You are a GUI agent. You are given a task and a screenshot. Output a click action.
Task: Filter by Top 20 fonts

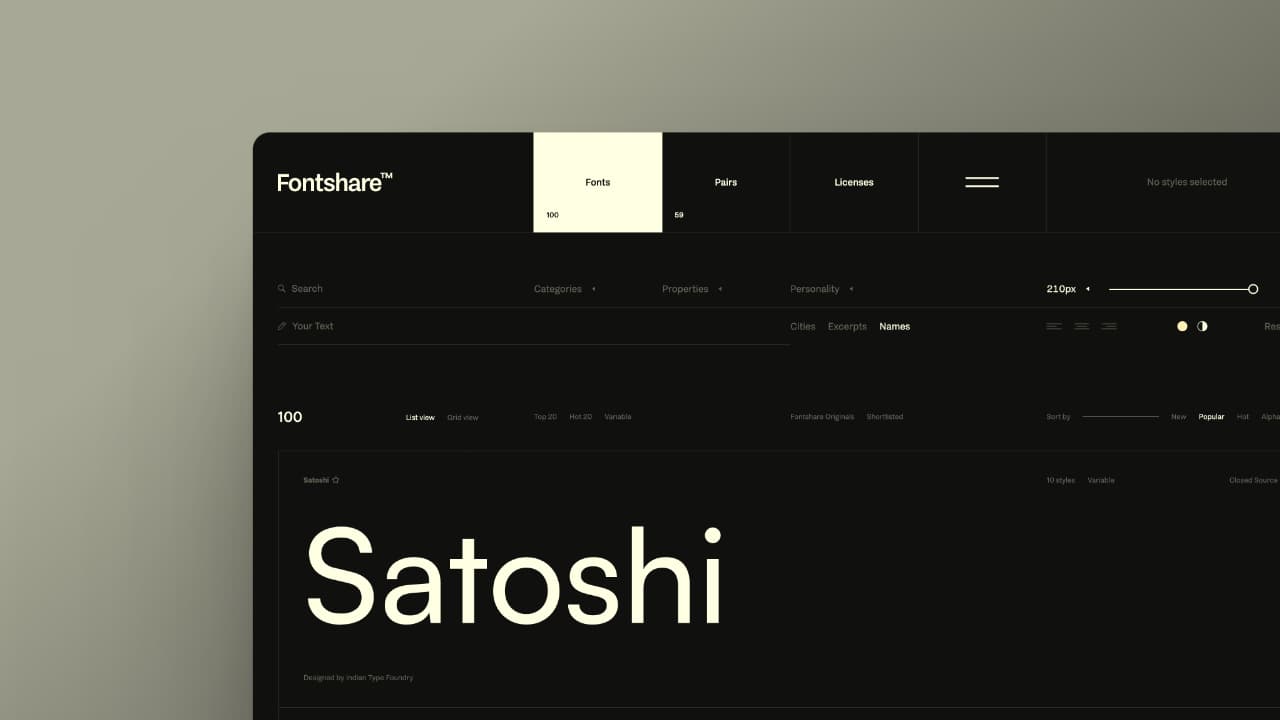coord(545,417)
